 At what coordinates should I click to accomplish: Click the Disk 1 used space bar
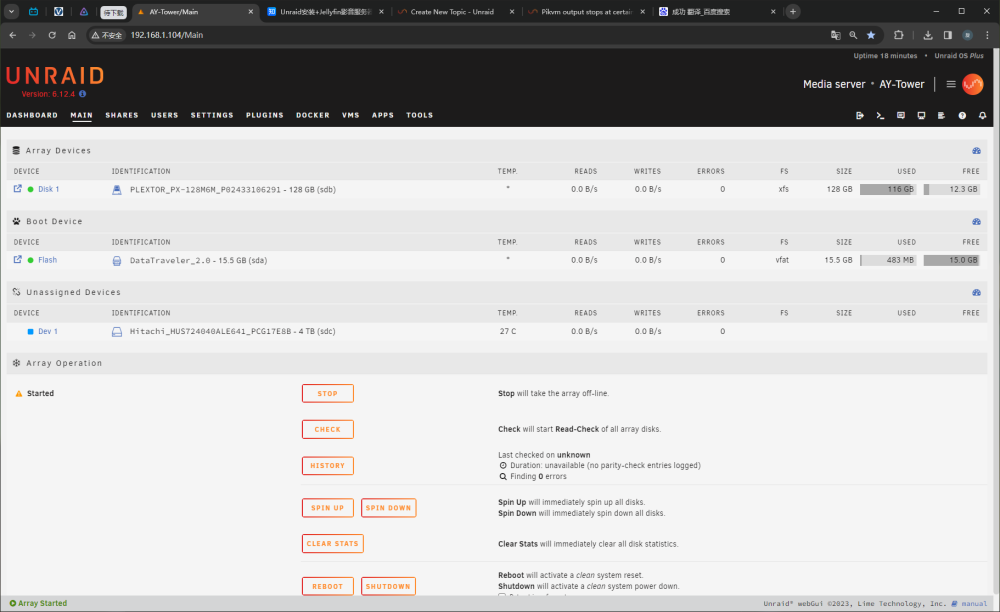point(888,189)
